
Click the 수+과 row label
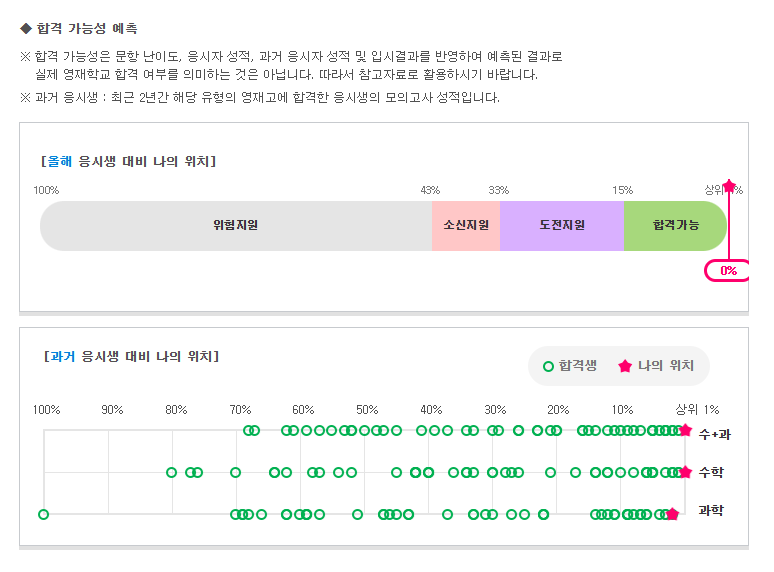coord(715,433)
